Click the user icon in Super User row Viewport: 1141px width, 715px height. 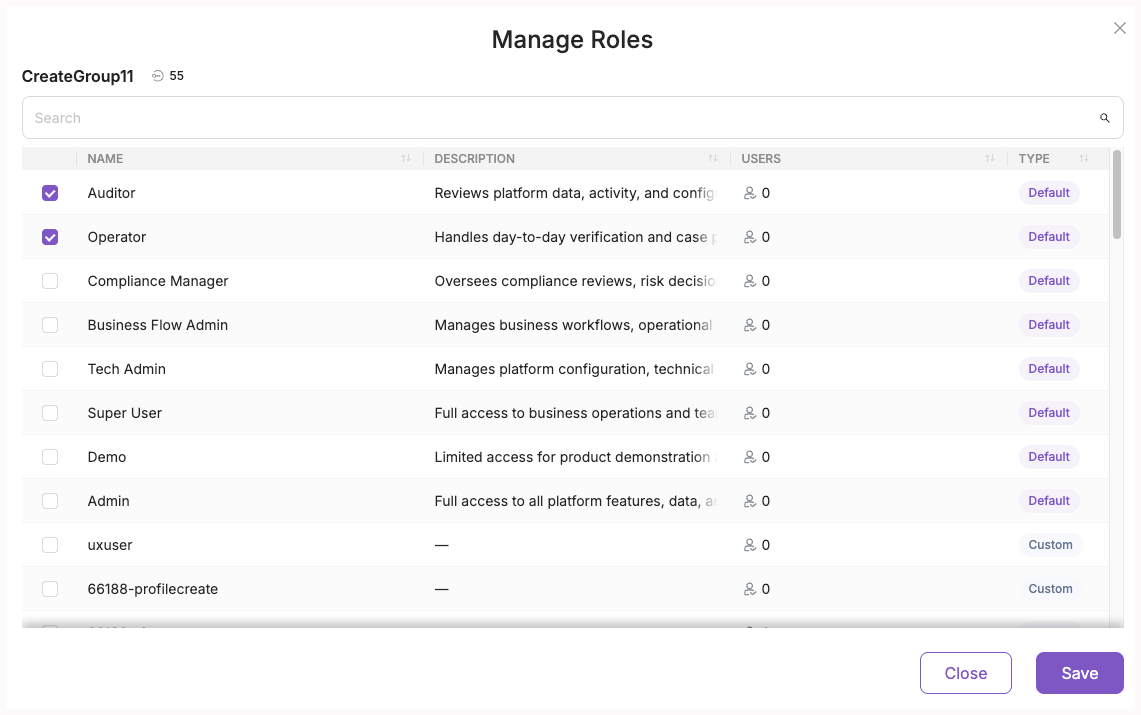click(x=750, y=413)
